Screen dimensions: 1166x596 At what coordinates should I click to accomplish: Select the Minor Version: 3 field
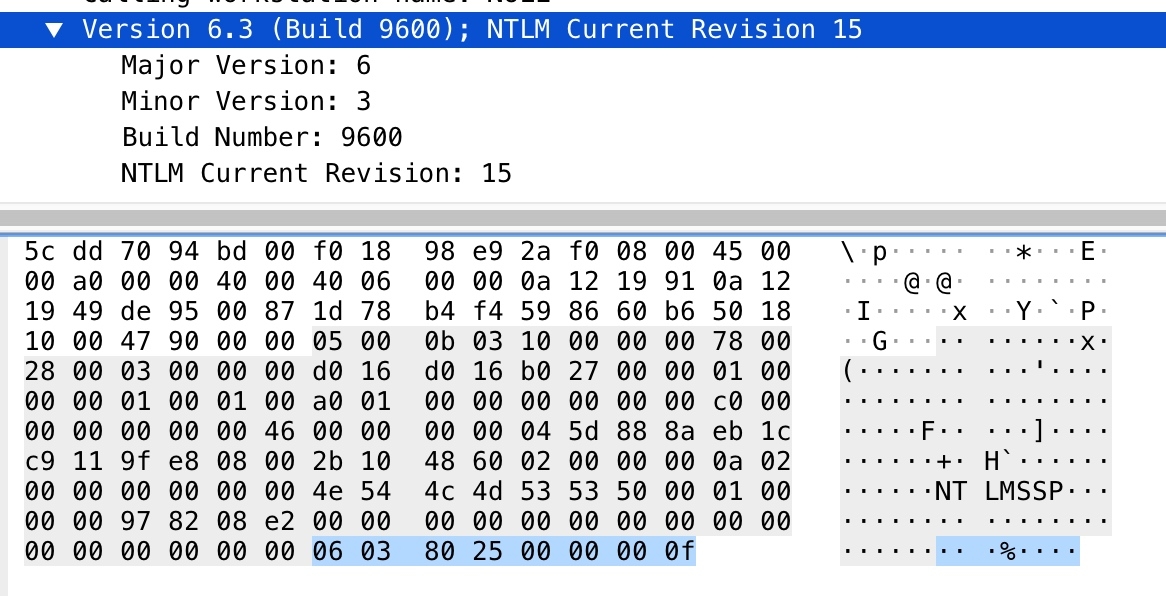click(x=245, y=102)
